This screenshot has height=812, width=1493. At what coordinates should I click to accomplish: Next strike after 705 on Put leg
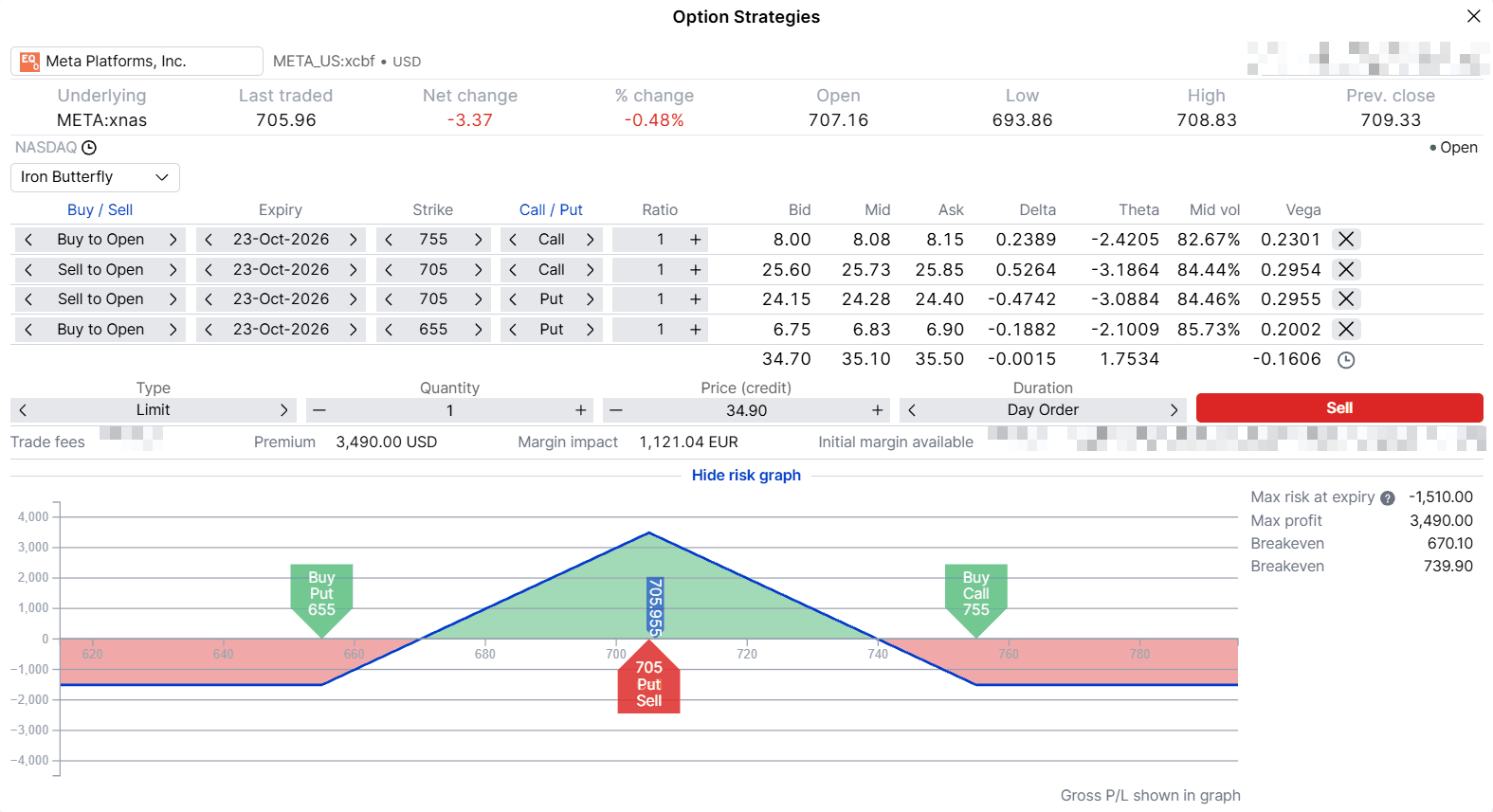tap(479, 299)
